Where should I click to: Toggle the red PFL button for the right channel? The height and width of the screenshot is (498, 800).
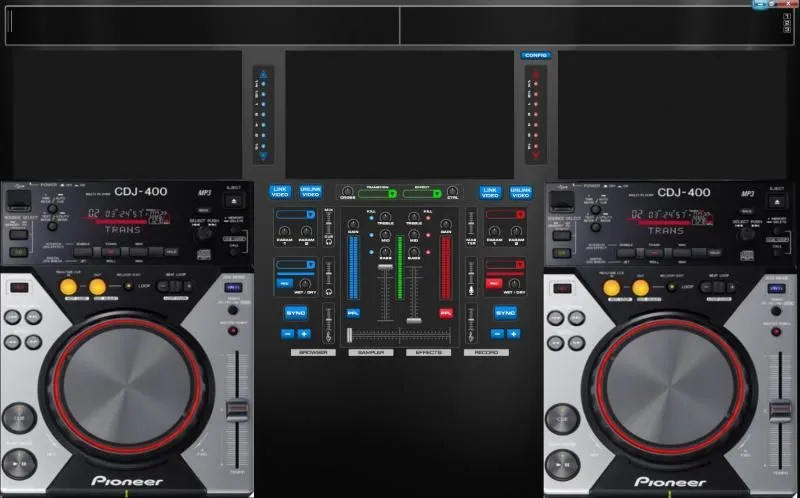[446, 313]
